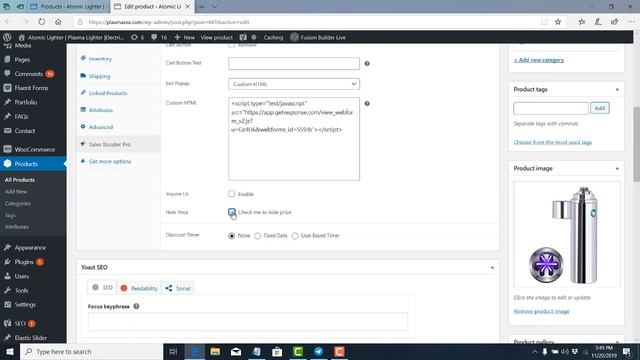Enable the Inquire Us checkbox
This screenshot has width=640, height=360.
tap(232, 193)
